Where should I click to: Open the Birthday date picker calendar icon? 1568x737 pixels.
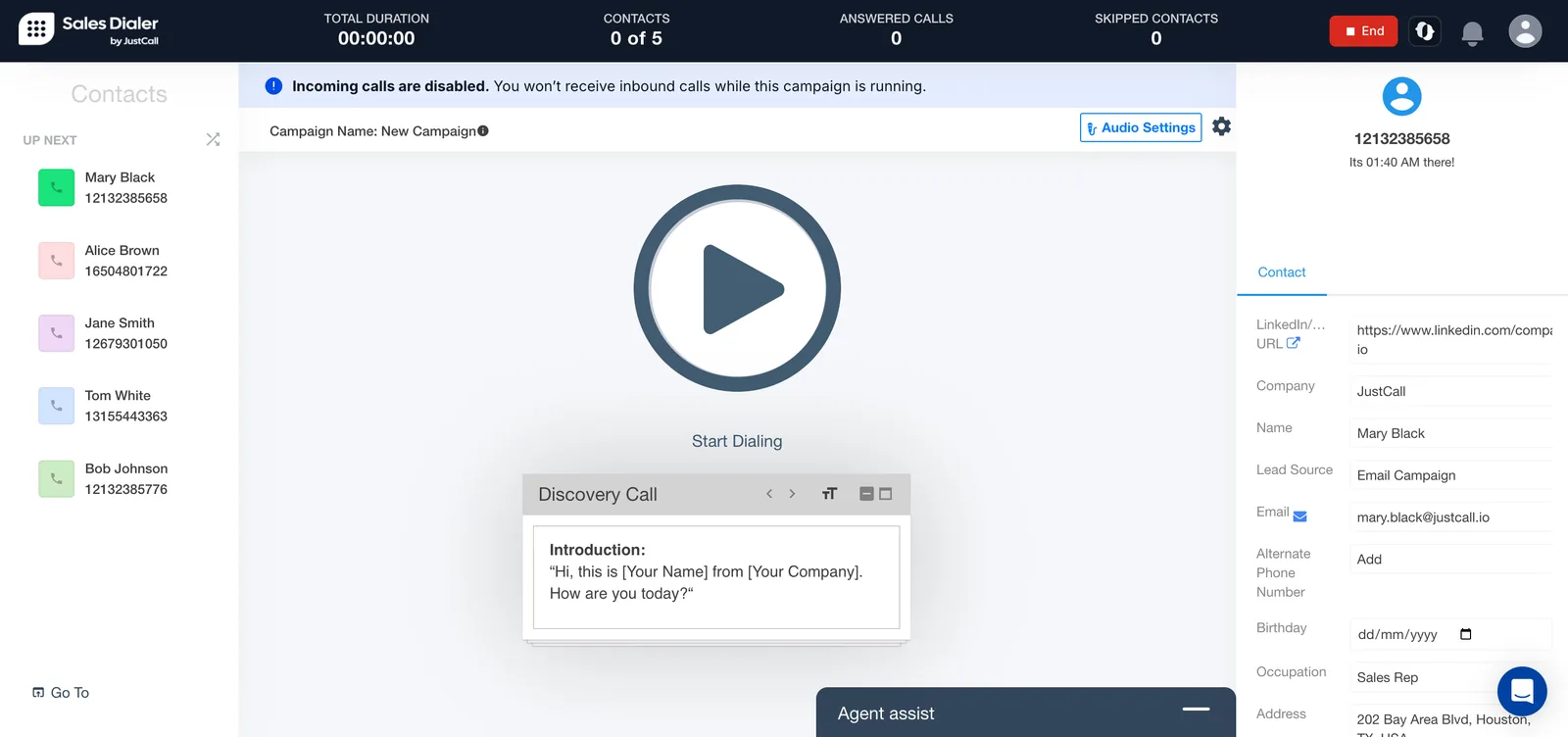coord(1466,634)
